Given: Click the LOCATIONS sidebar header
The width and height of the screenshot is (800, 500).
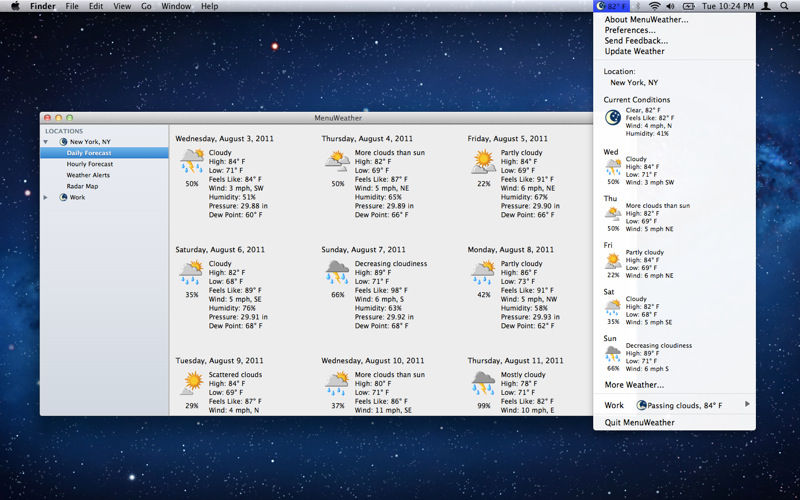Looking at the screenshot, I should (x=64, y=131).
